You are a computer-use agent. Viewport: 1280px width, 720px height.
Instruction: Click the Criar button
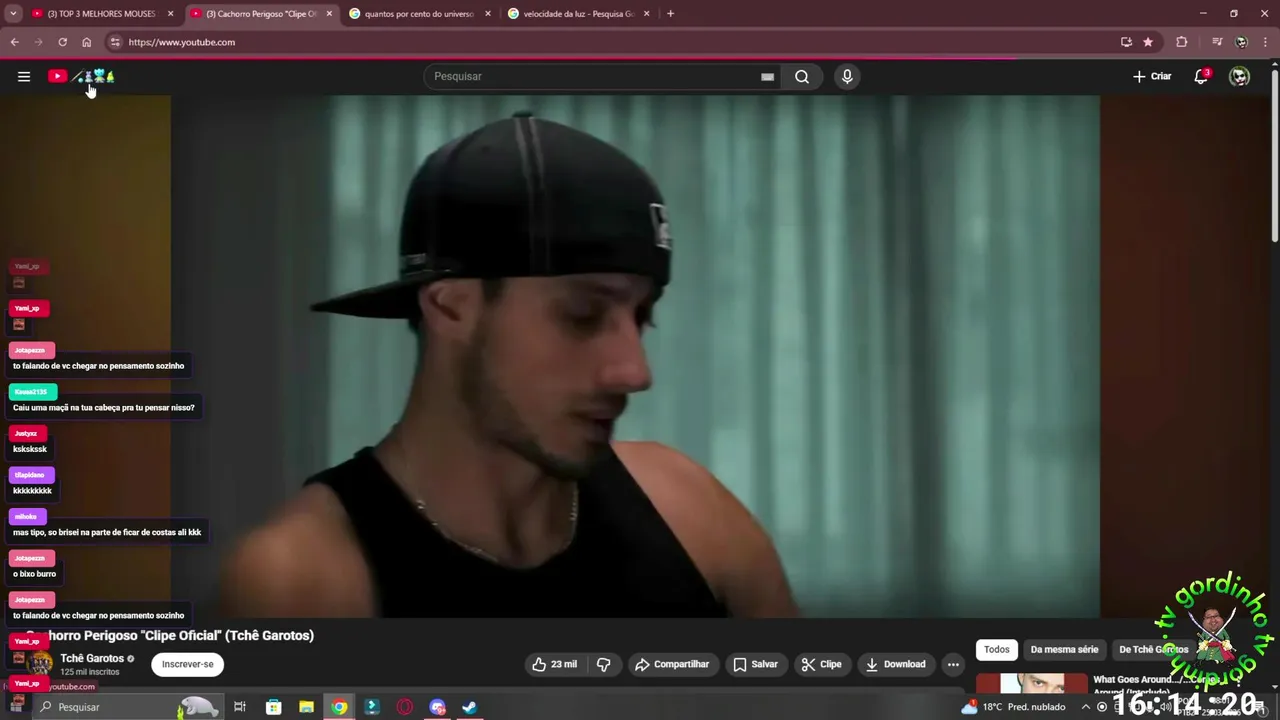click(1152, 76)
